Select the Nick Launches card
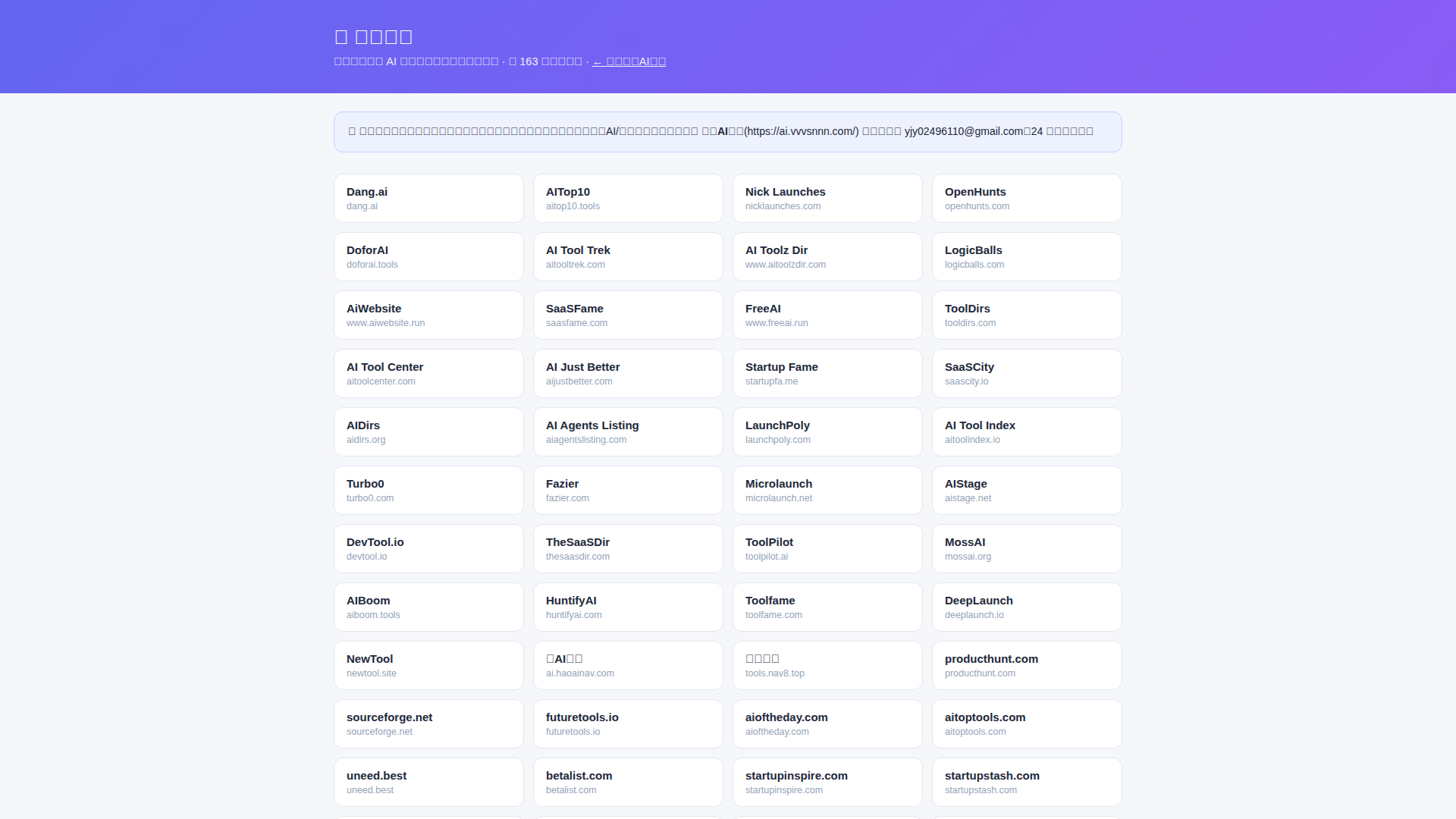 (x=827, y=198)
